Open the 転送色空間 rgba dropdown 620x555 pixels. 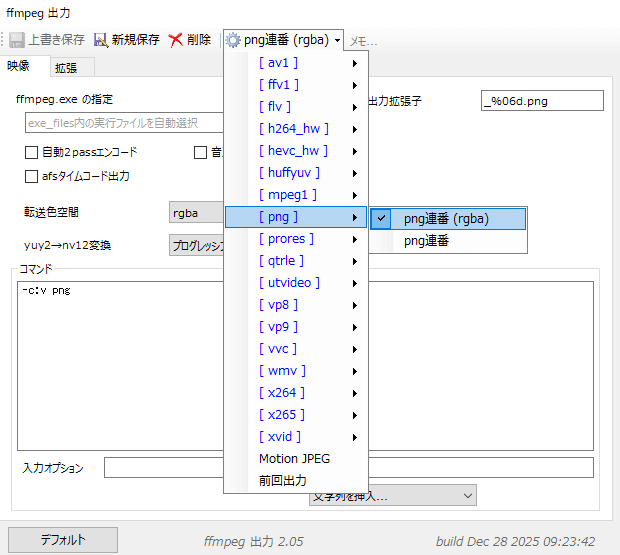pyautogui.click(x=196, y=213)
